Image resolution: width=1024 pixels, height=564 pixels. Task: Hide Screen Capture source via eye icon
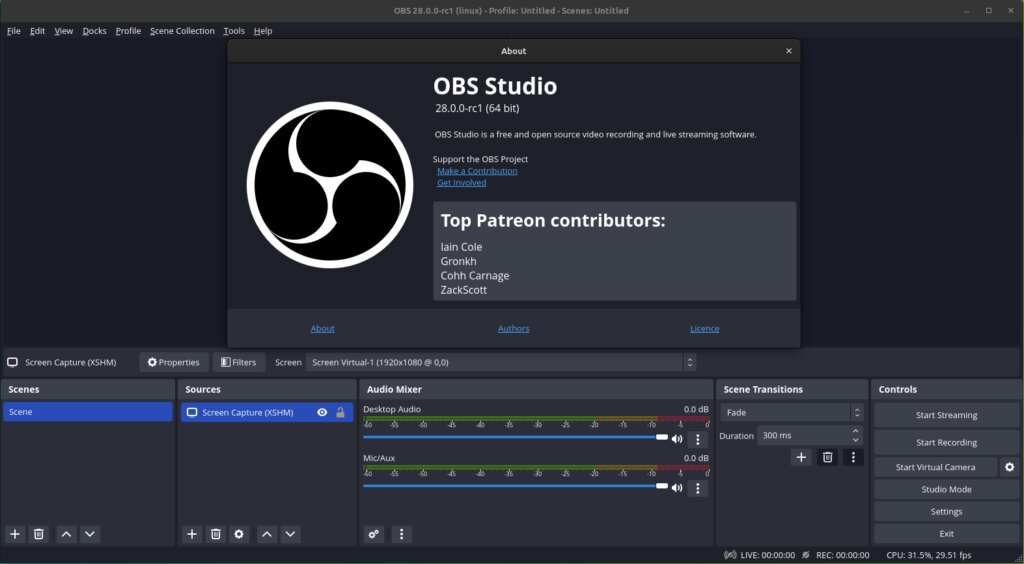[322, 413]
